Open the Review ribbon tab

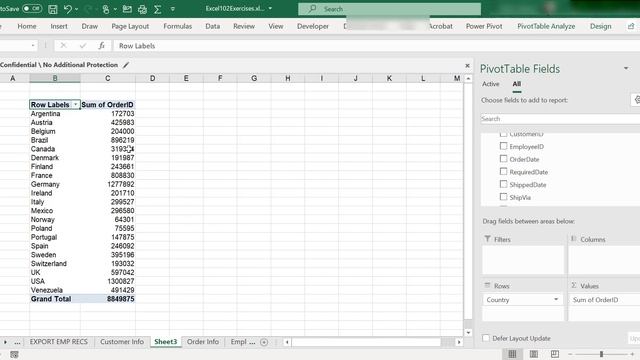tap(244, 26)
